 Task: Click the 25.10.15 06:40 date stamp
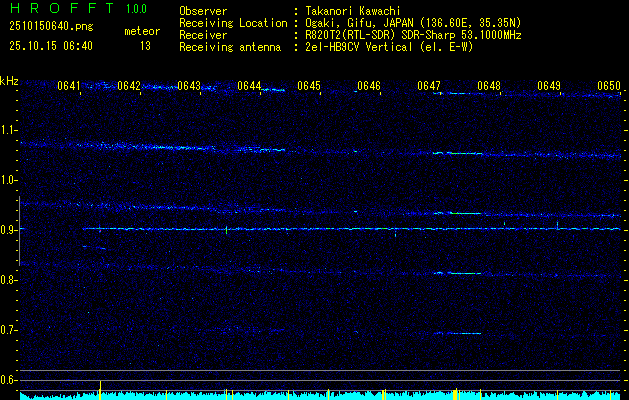pos(50,46)
